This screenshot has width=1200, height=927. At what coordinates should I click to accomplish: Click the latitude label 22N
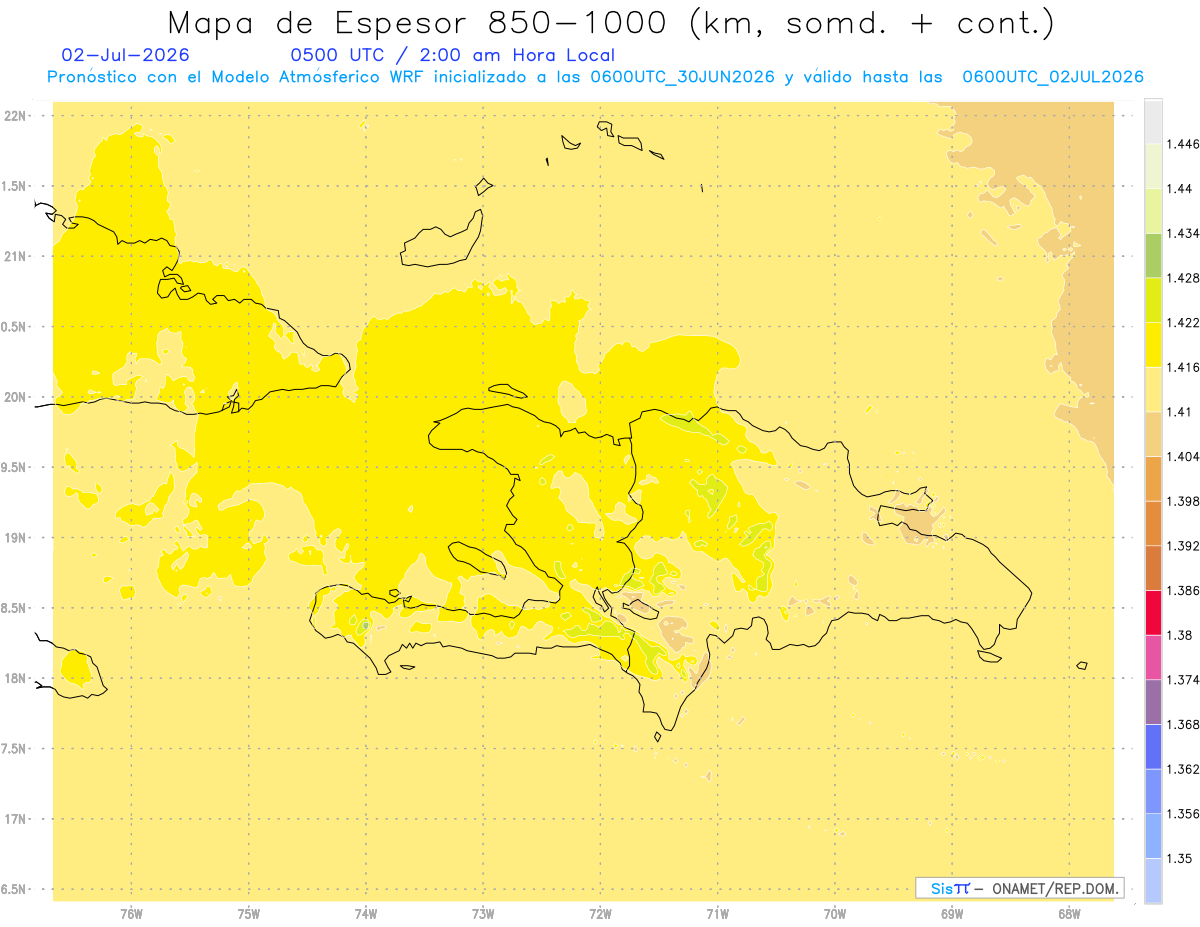[14, 115]
